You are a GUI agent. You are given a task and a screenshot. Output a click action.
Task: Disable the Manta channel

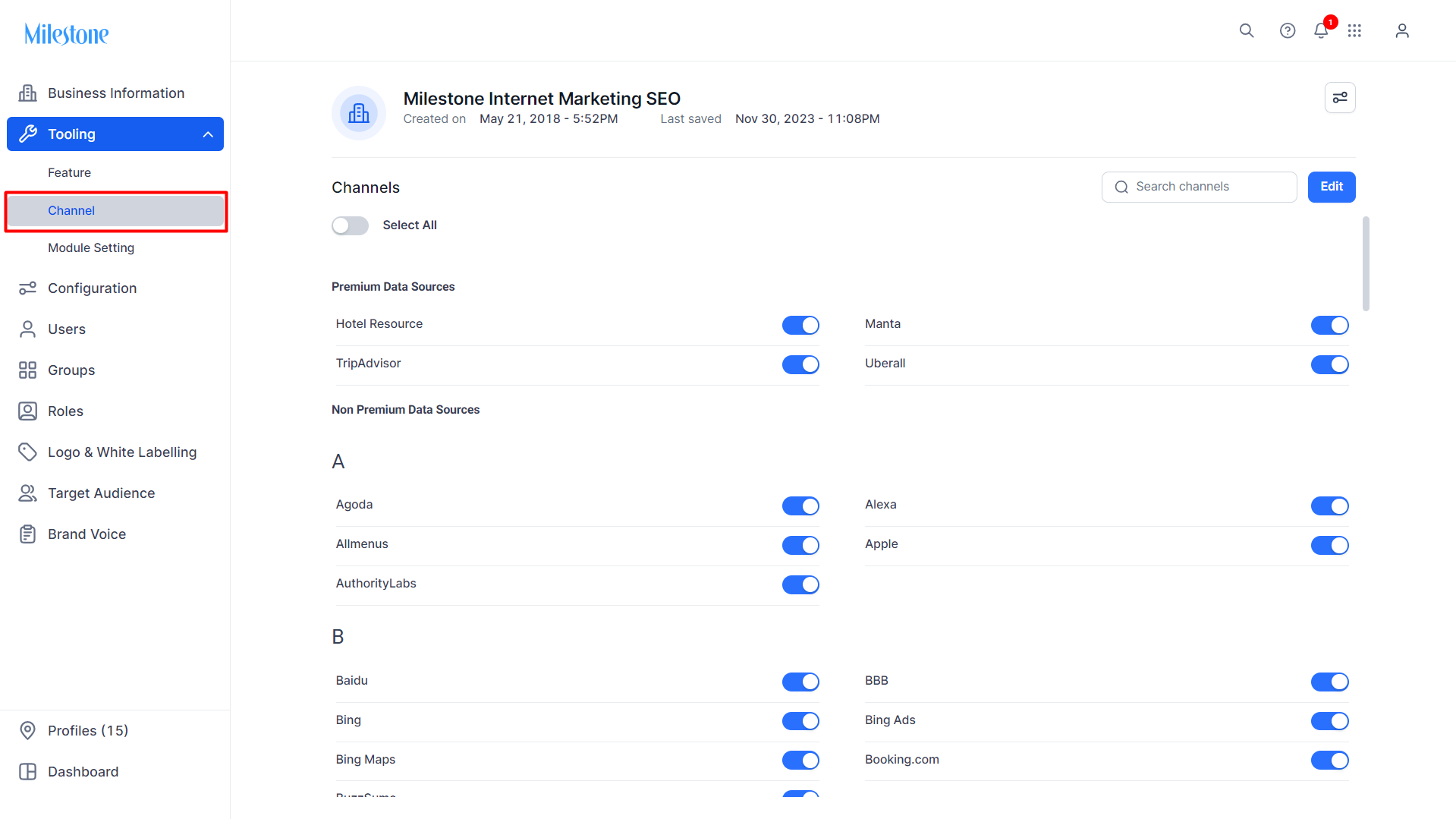pos(1329,325)
